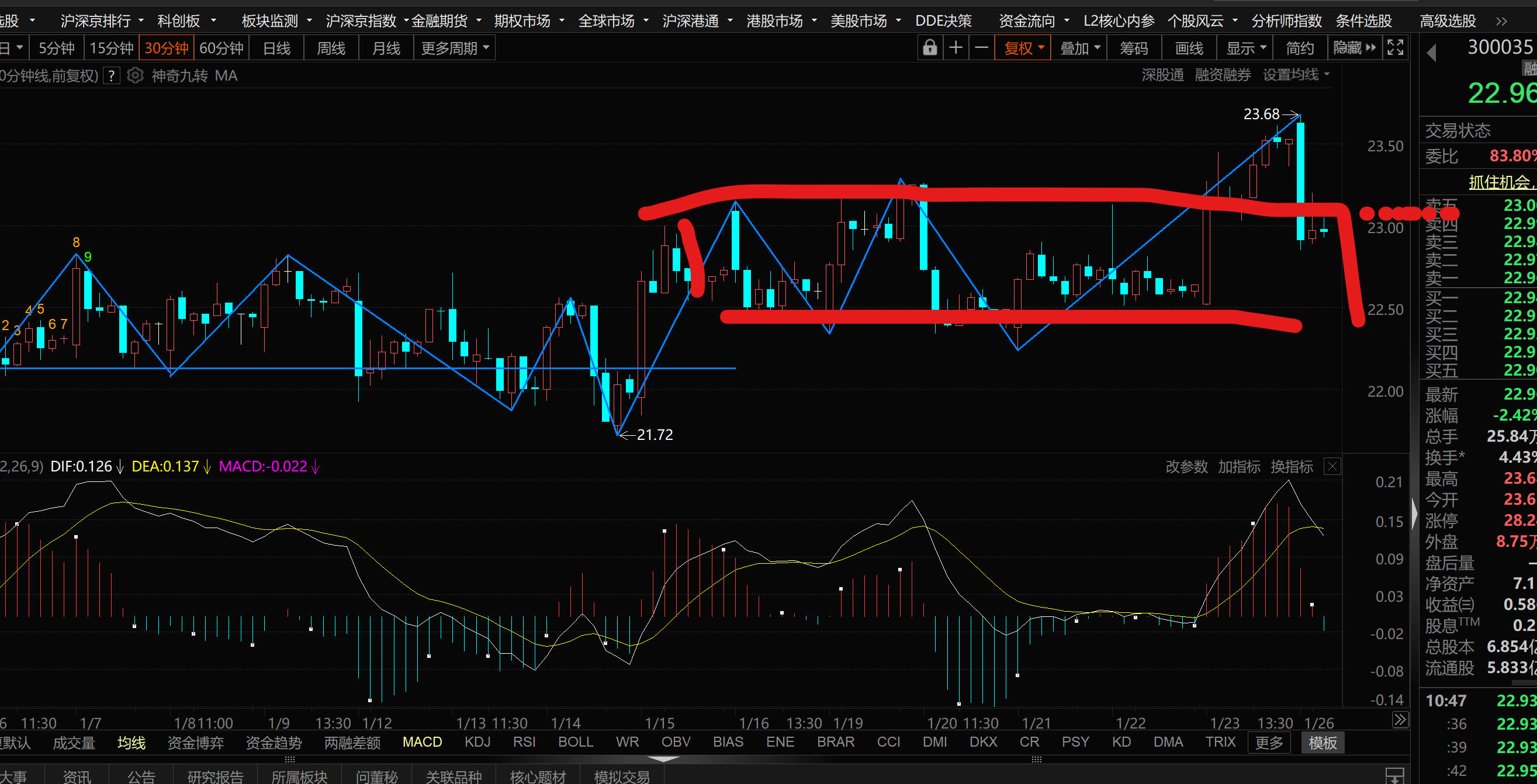Close the MACD indicator panel

(x=1332, y=466)
